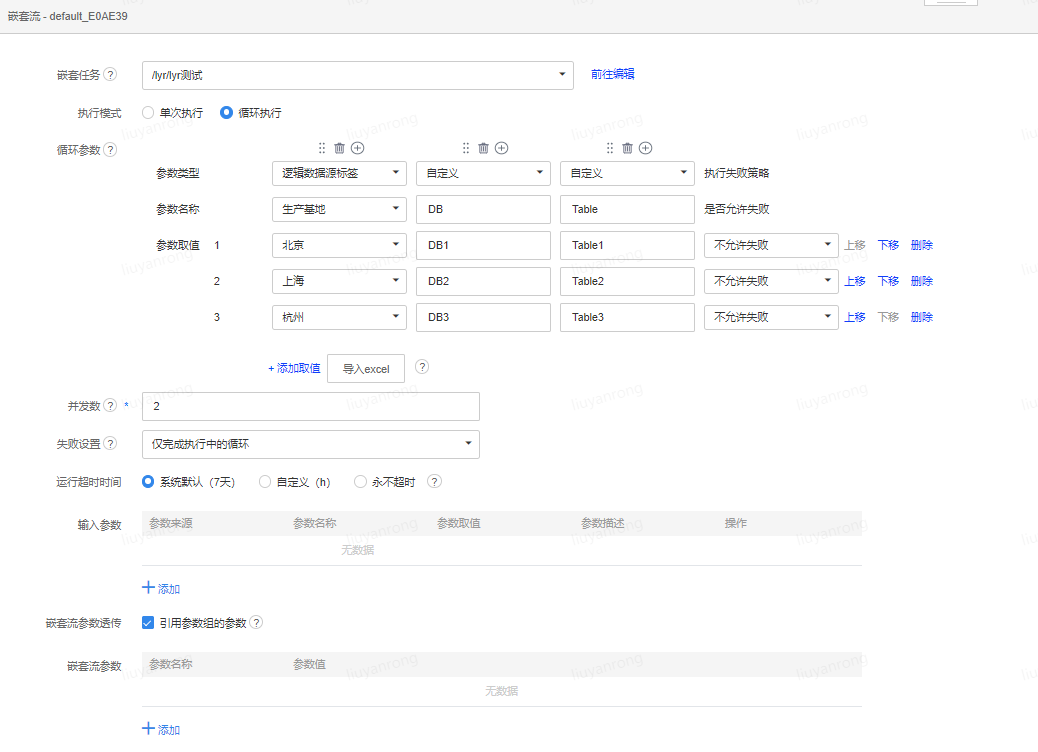Image resolution: width=1038 pixels, height=752 pixels.
Task: Open row 1 不允许失败 dropdown
Action: click(771, 245)
